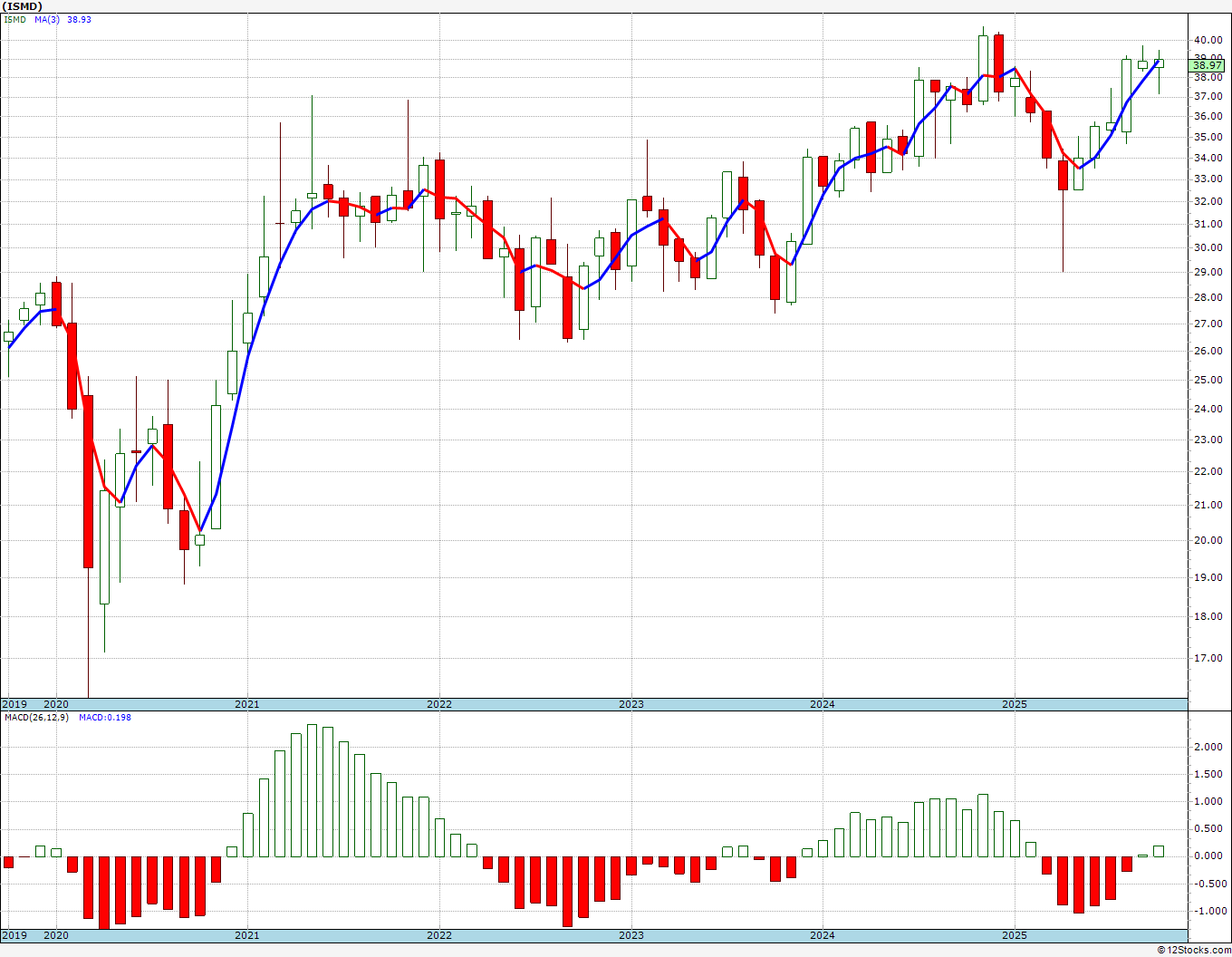Viewport: 1232px width, 957px height.
Task: Click the 21.00 price axis label
Action: pos(1208,505)
